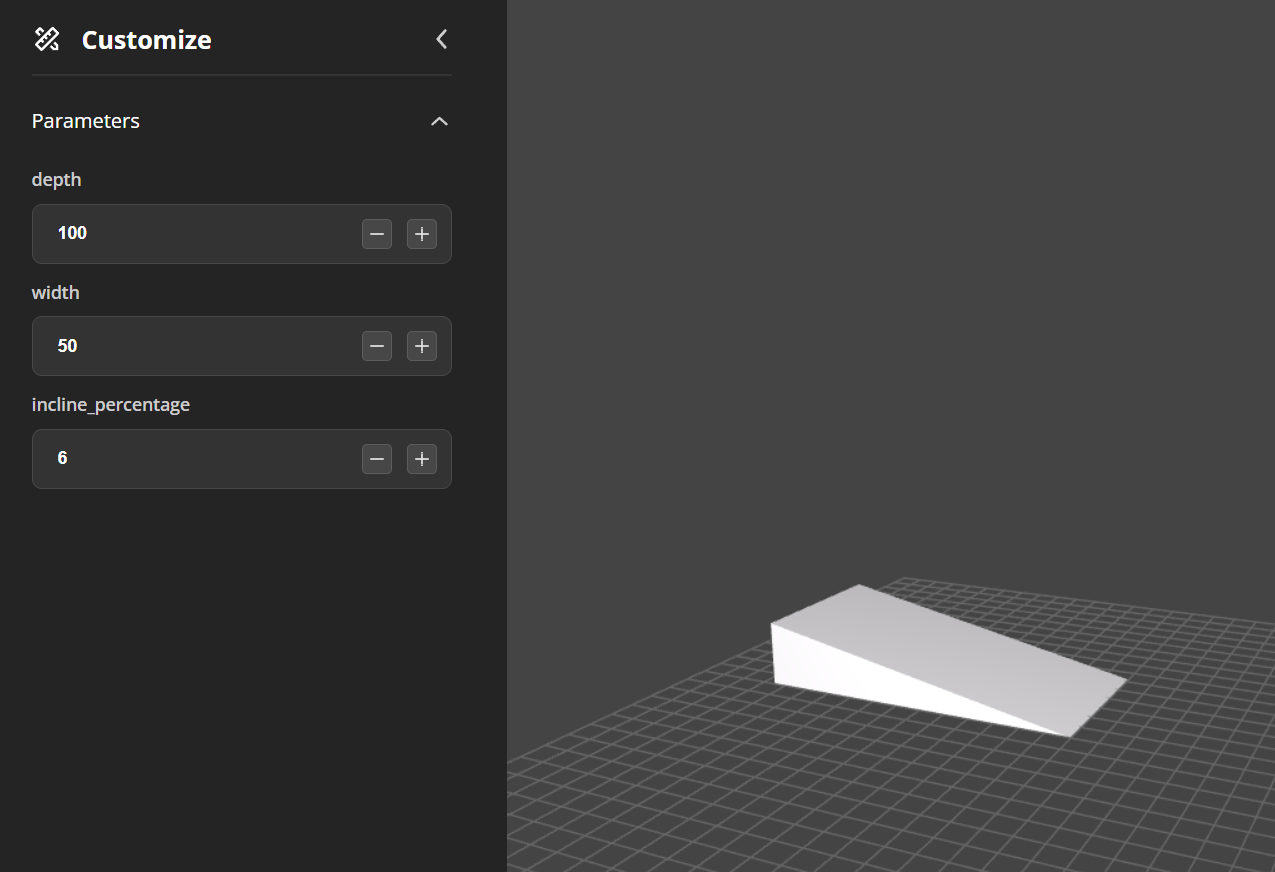Click the Customize panel title
Screen dimensions: 1275x872
[146, 40]
